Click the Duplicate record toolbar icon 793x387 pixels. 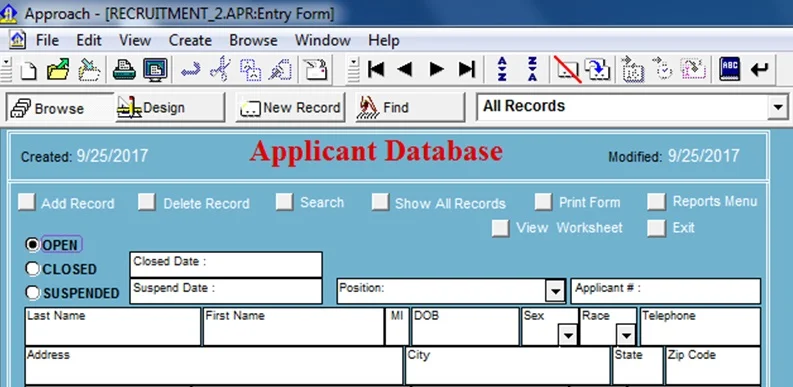pyautogui.click(x=597, y=69)
